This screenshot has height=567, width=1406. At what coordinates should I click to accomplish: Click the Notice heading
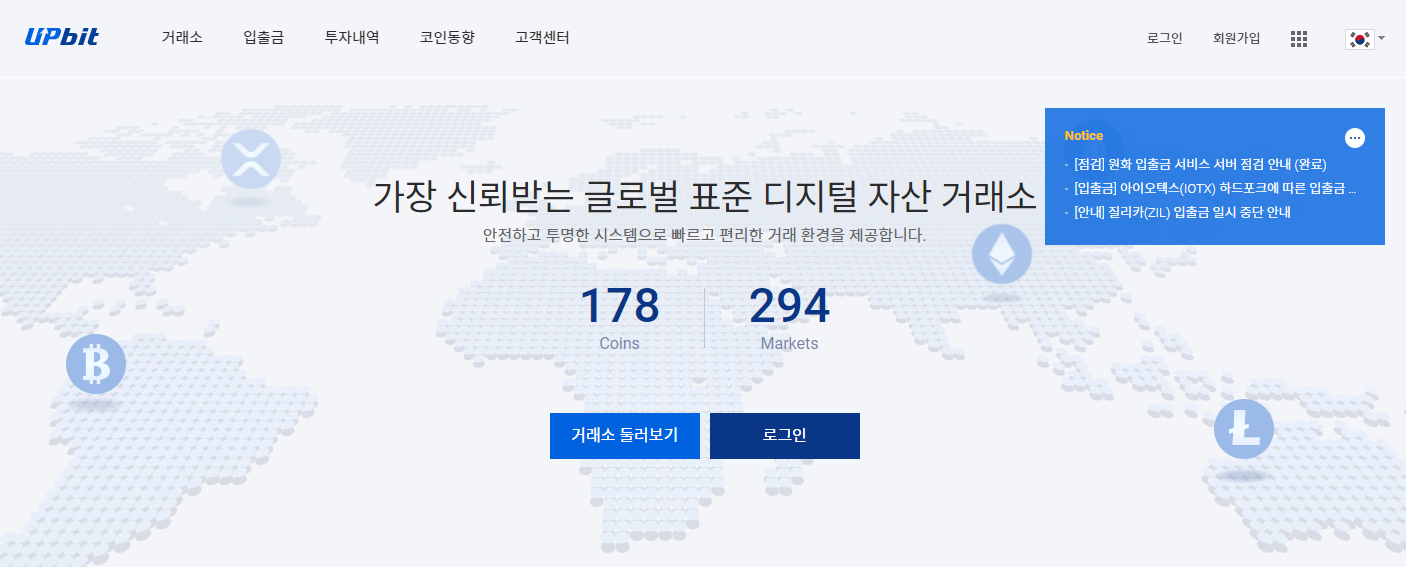(x=1084, y=136)
